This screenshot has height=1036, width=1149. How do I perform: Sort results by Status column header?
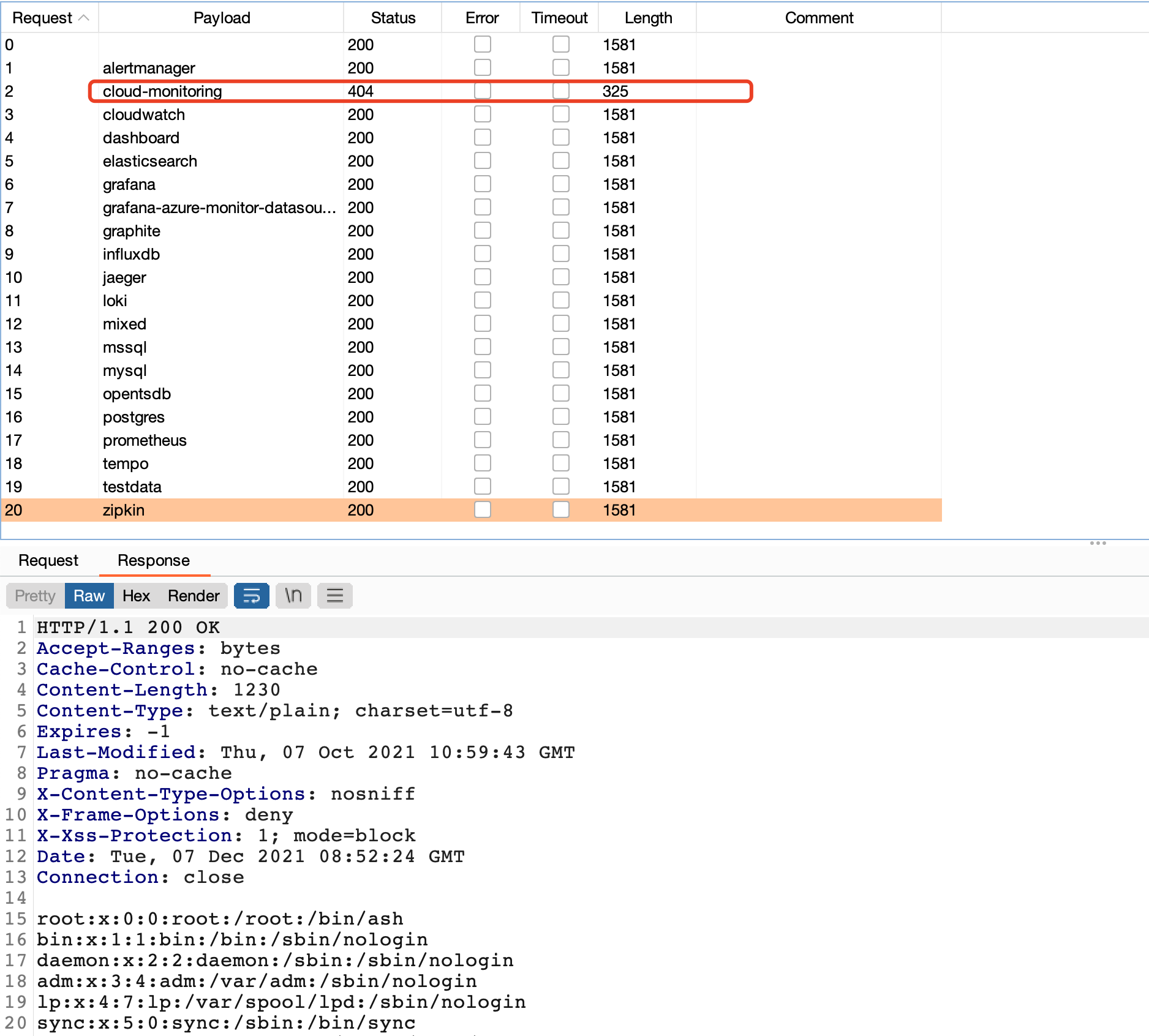point(393,18)
